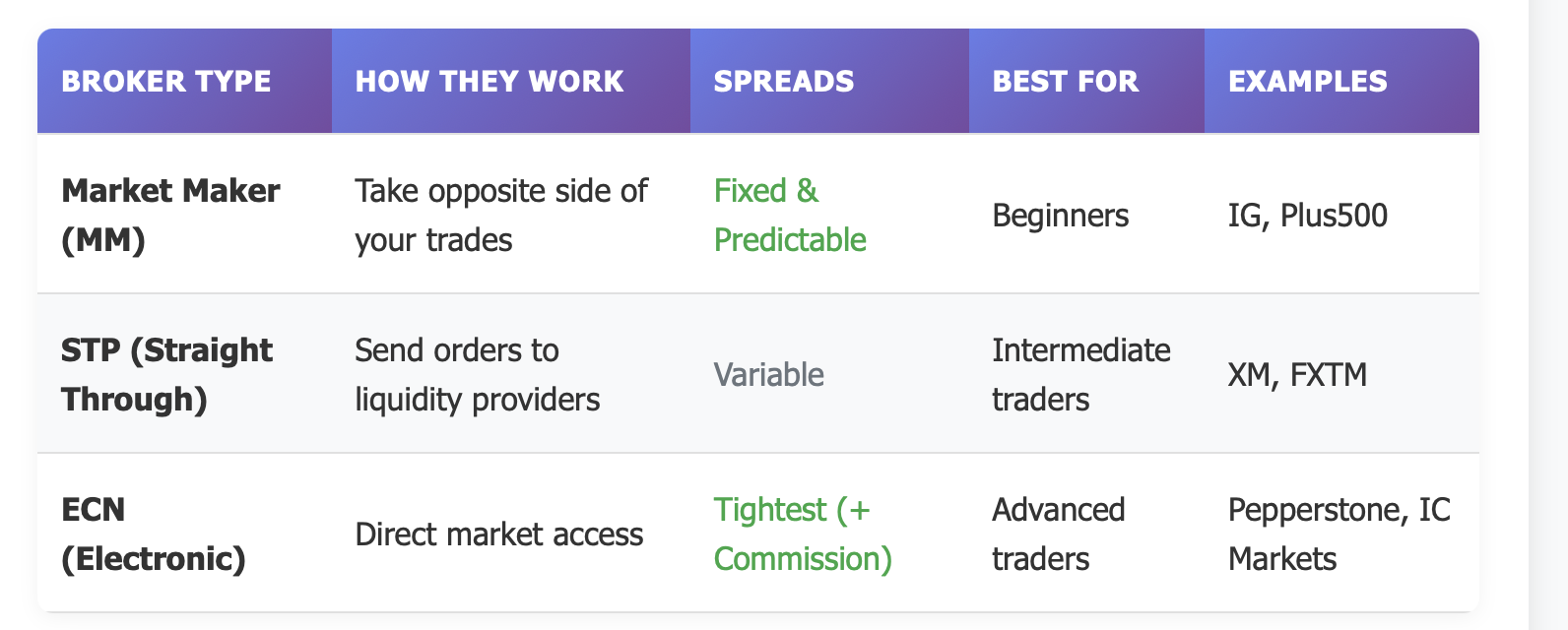This screenshot has height=630, width=1568.
Task: Click the green "Tightest (+ Commission)" text
Action: (x=803, y=534)
